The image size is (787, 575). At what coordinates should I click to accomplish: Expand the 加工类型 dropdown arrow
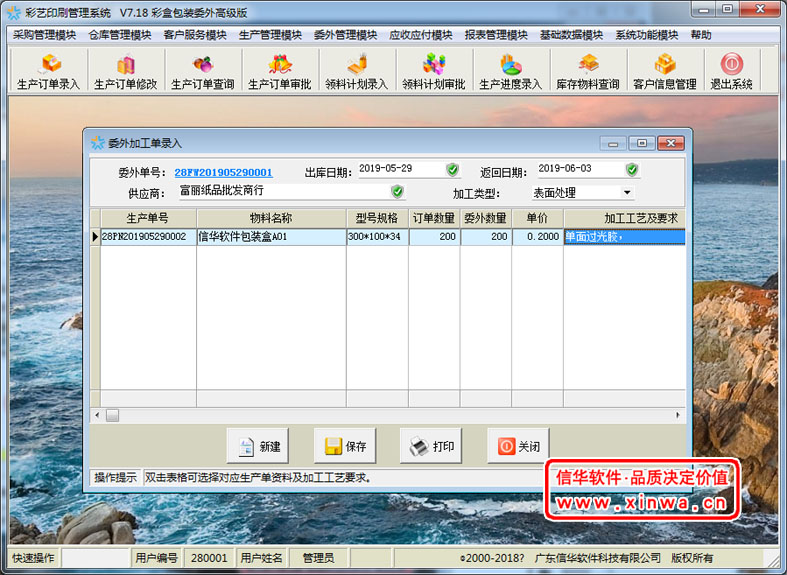point(626,192)
